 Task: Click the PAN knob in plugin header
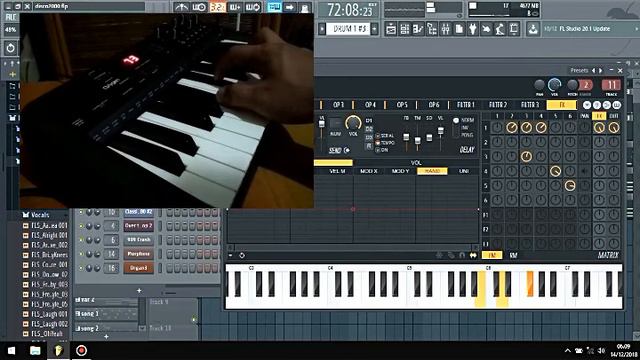[x=540, y=85]
